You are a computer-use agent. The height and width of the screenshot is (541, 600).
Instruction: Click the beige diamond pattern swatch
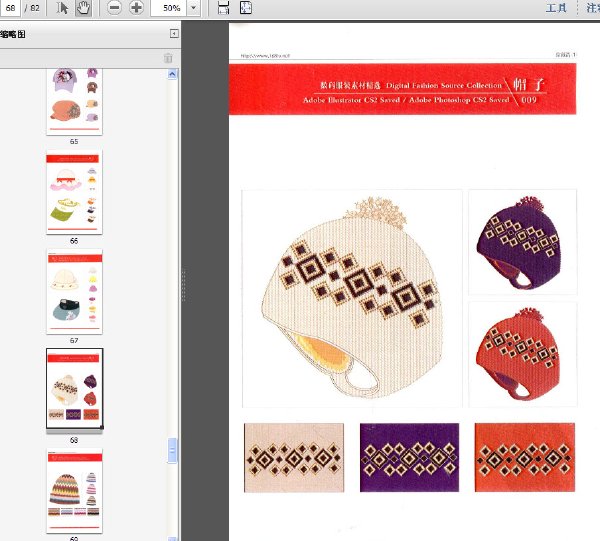pyautogui.click(x=294, y=457)
